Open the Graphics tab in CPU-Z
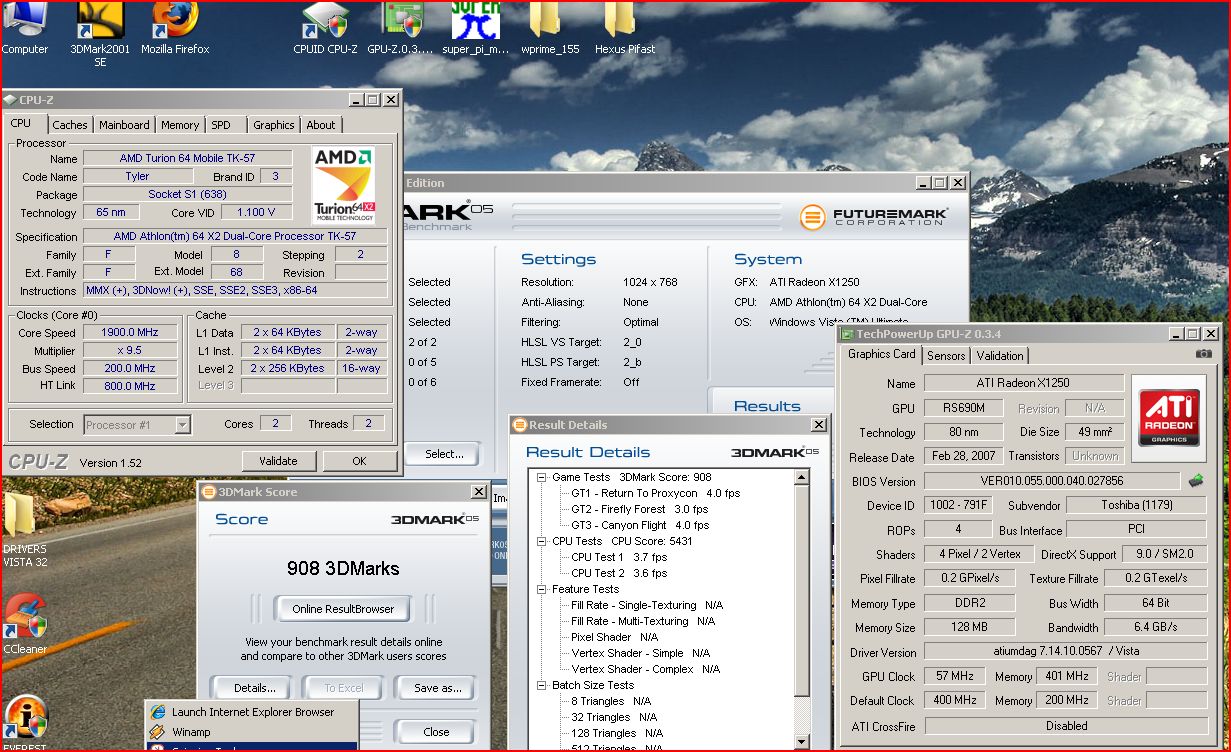 pyautogui.click(x=273, y=125)
